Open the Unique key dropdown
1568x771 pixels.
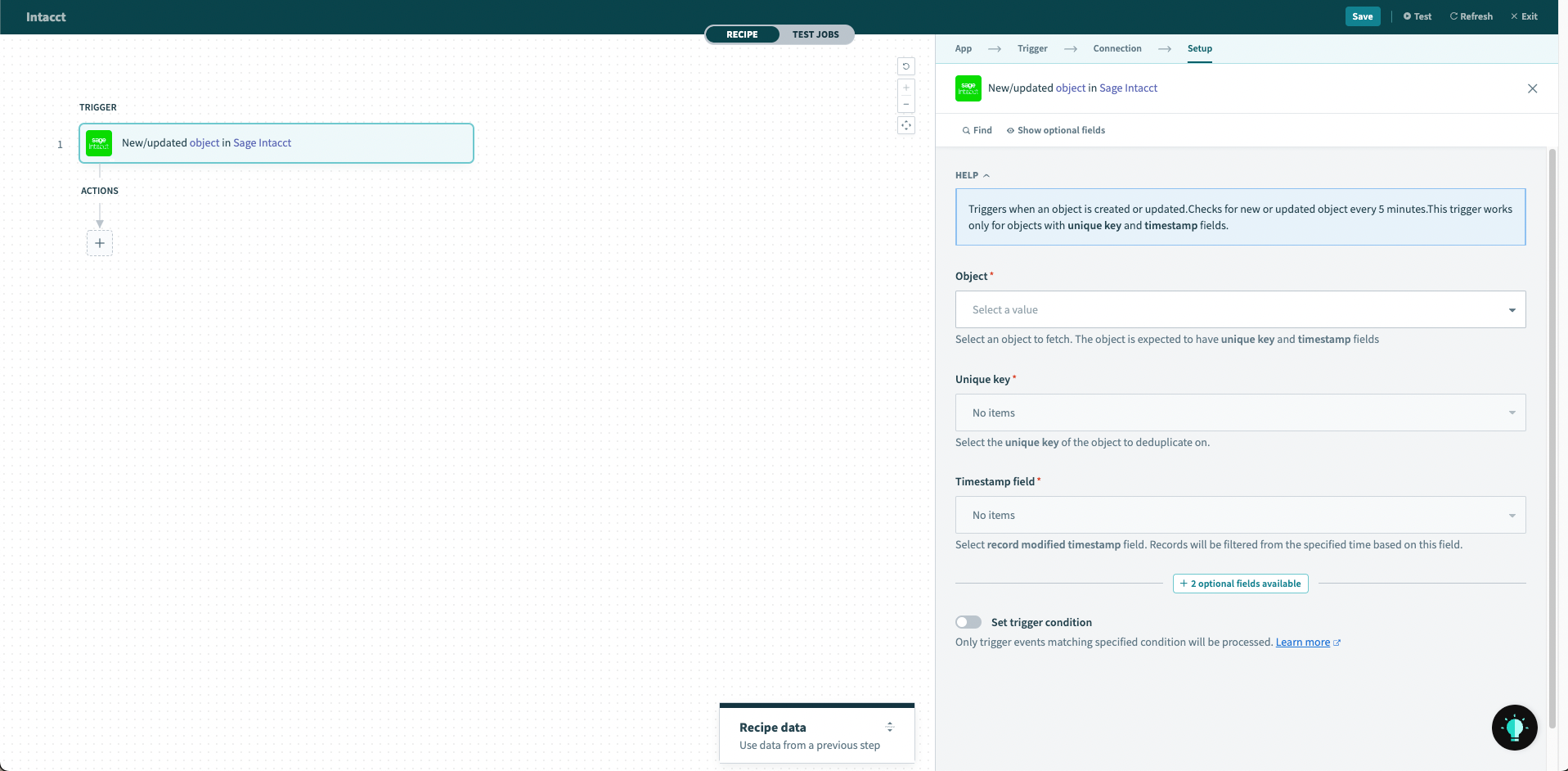[1240, 413]
